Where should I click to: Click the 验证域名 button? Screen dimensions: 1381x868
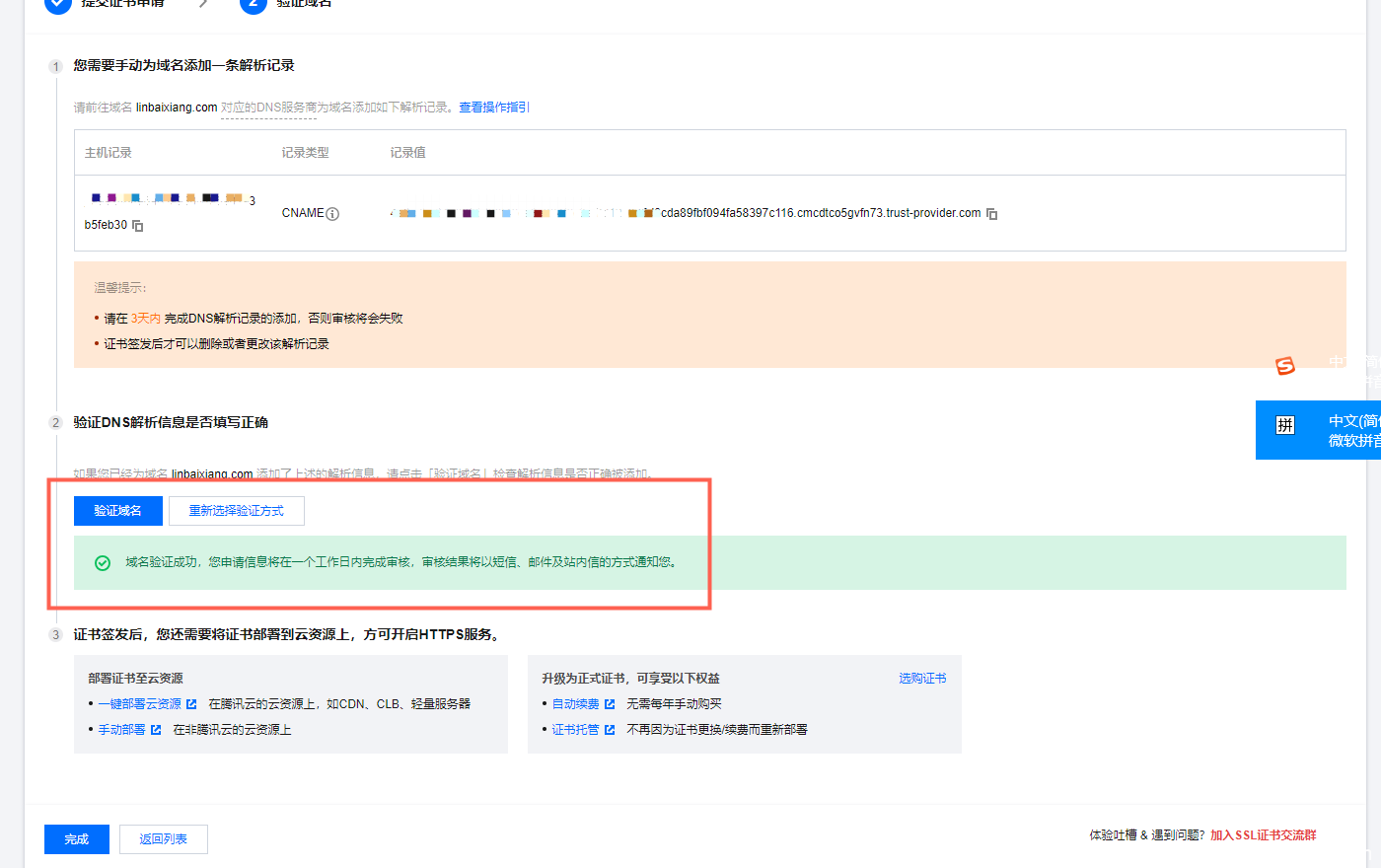pos(118,511)
